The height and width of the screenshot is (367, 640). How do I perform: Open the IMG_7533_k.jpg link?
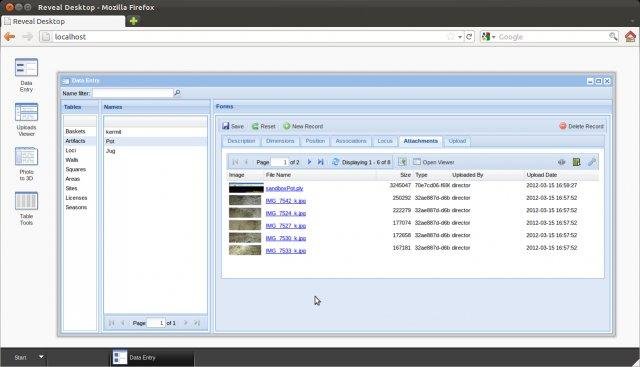click(286, 251)
